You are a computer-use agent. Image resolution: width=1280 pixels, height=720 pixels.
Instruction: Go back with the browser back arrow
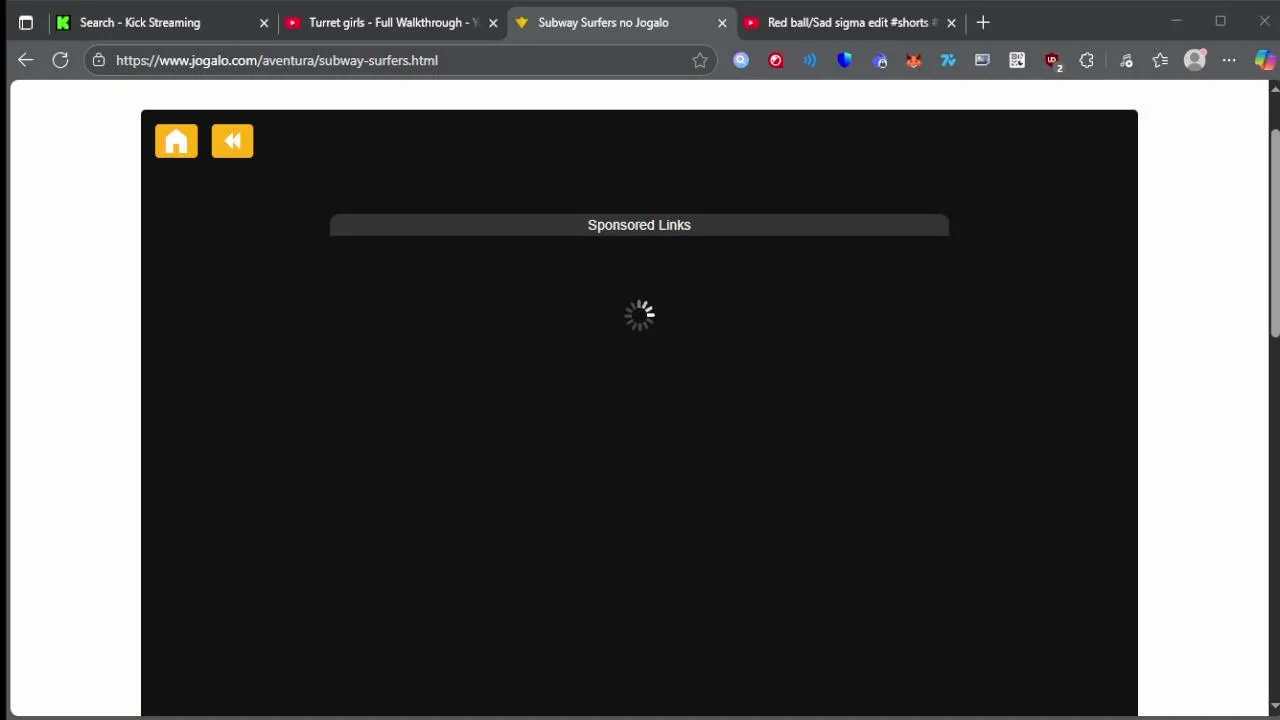tap(25, 60)
